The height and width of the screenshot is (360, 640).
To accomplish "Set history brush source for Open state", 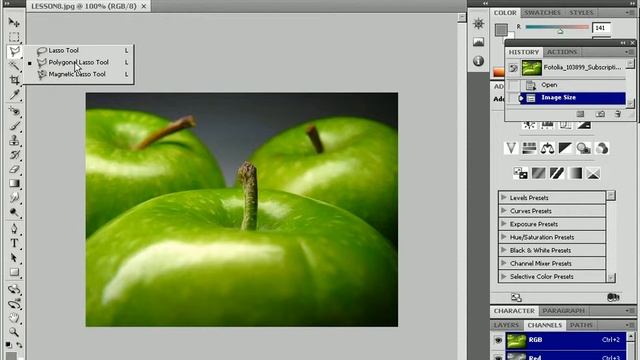I will (x=513, y=85).
